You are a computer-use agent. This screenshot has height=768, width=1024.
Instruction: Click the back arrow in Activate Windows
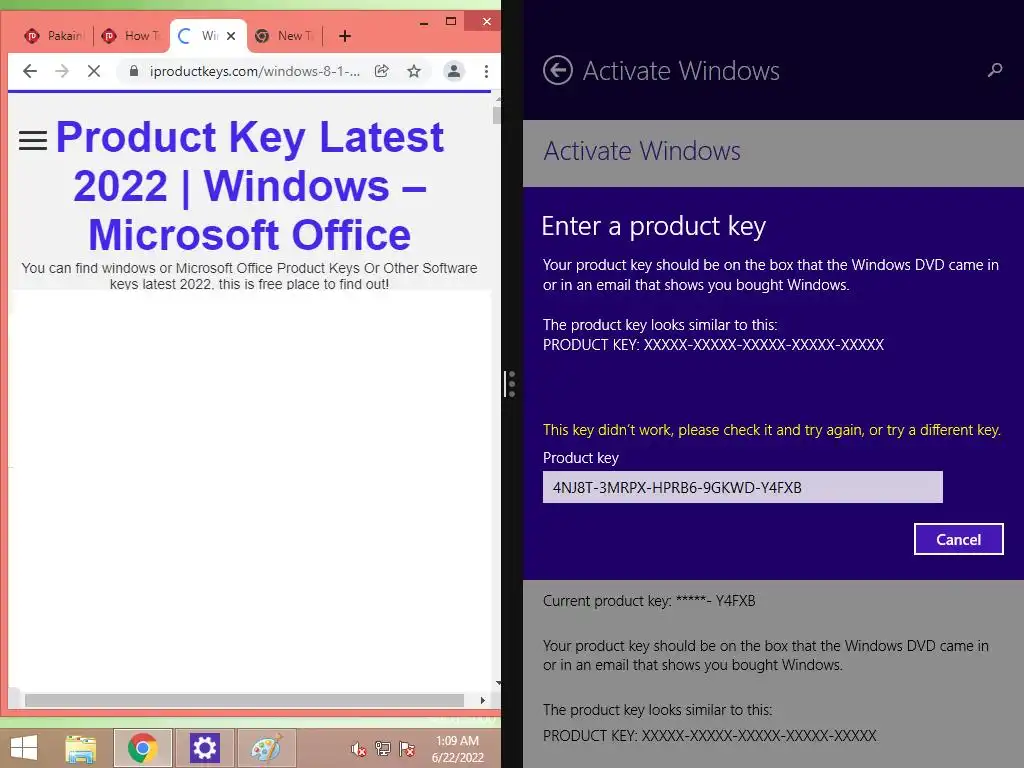pyautogui.click(x=558, y=71)
